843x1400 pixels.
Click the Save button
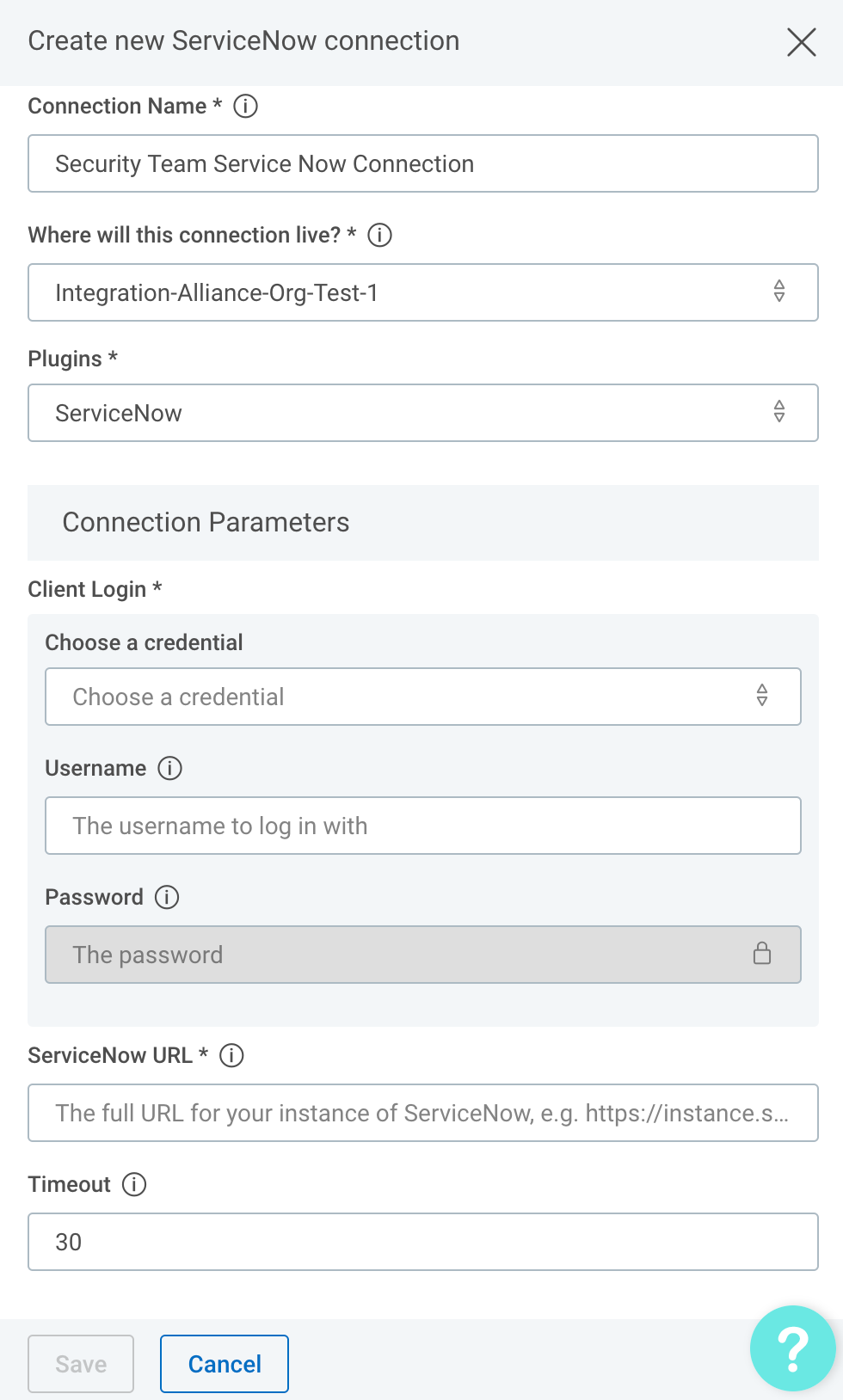(81, 1364)
